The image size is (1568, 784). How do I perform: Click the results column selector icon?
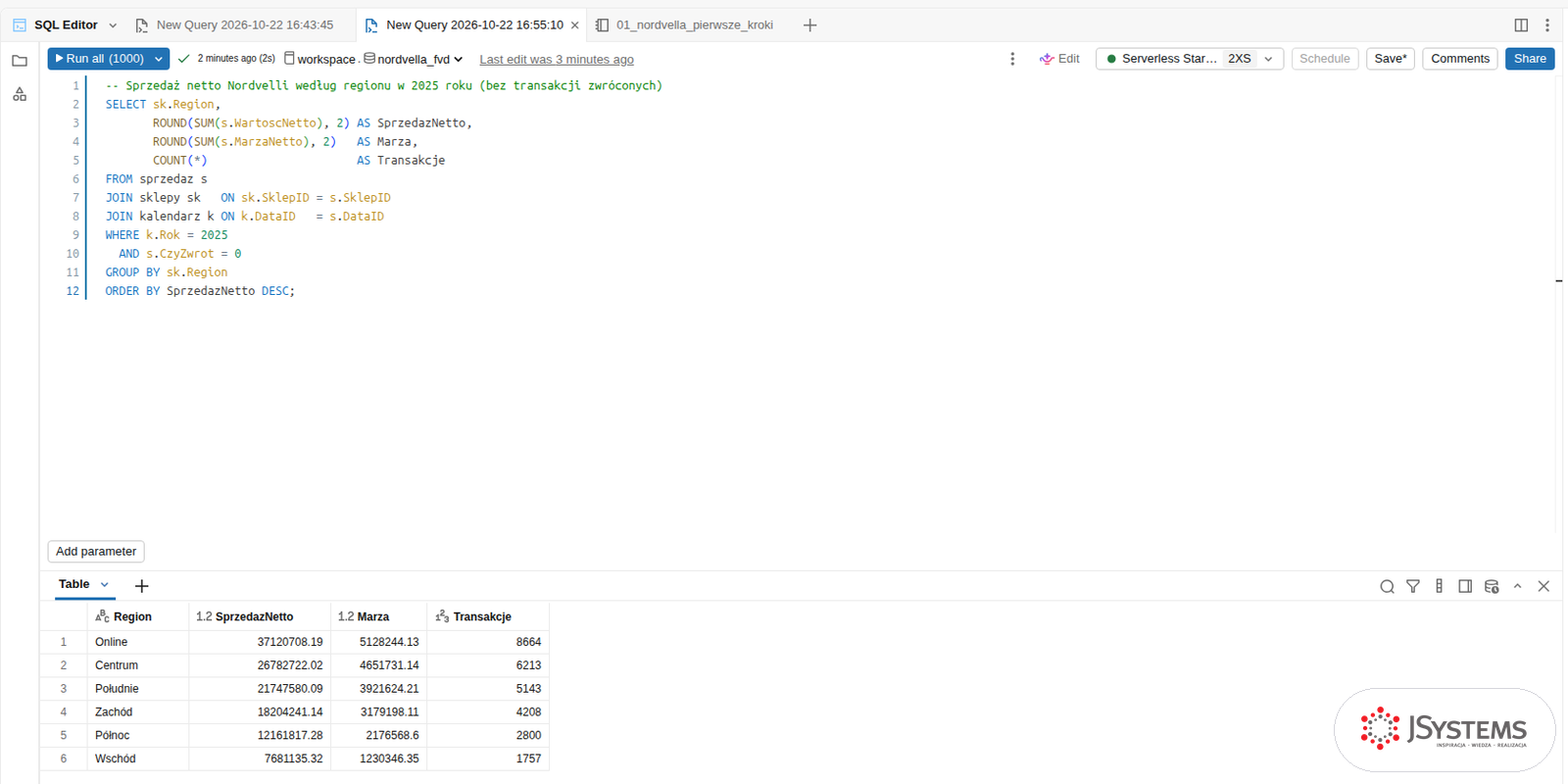[x=1439, y=586]
